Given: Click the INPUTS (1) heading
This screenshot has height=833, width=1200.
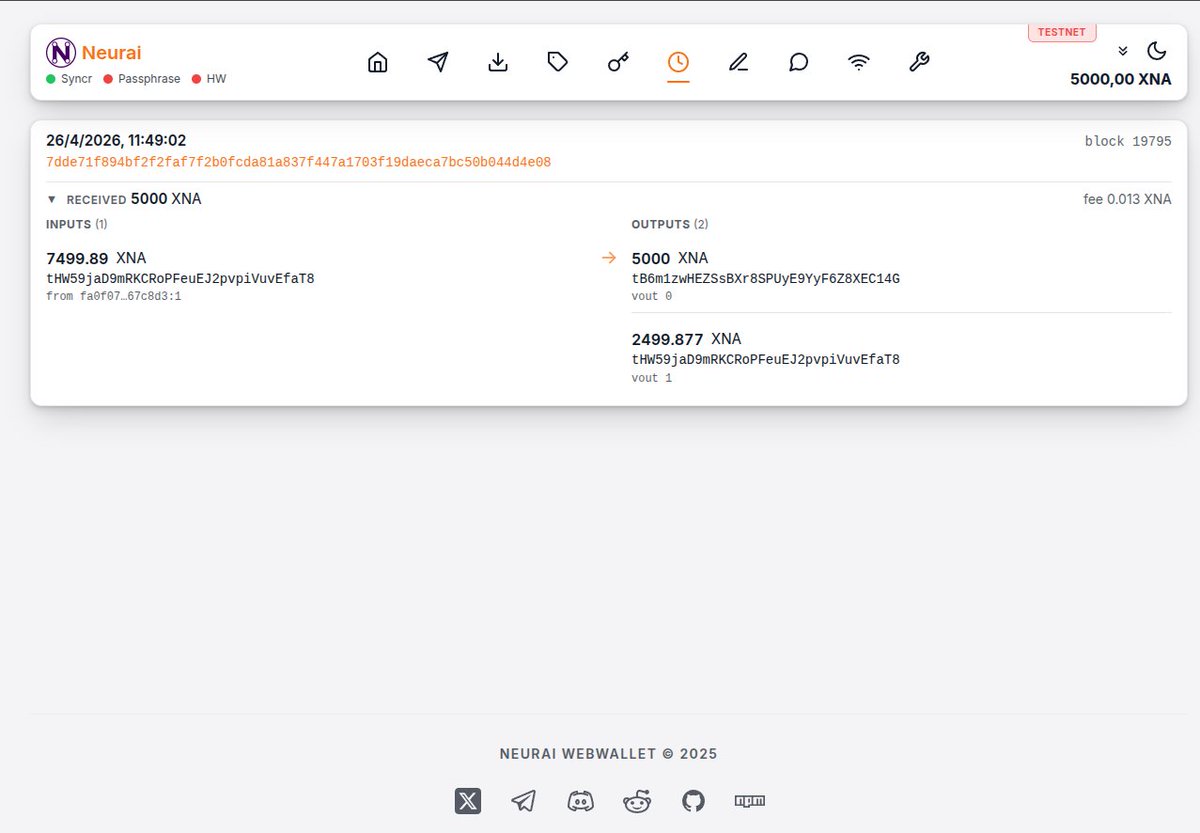Looking at the screenshot, I should pyautogui.click(x=77, y=224).
